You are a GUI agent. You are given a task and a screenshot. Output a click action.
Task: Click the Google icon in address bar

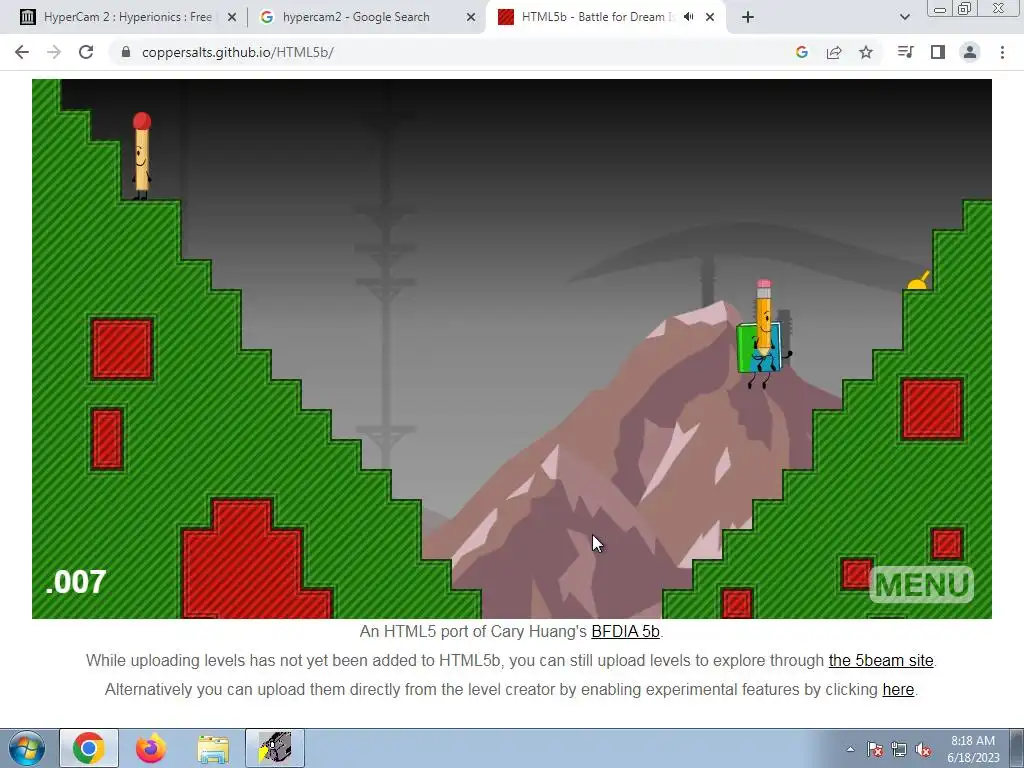tap(802, 52)
